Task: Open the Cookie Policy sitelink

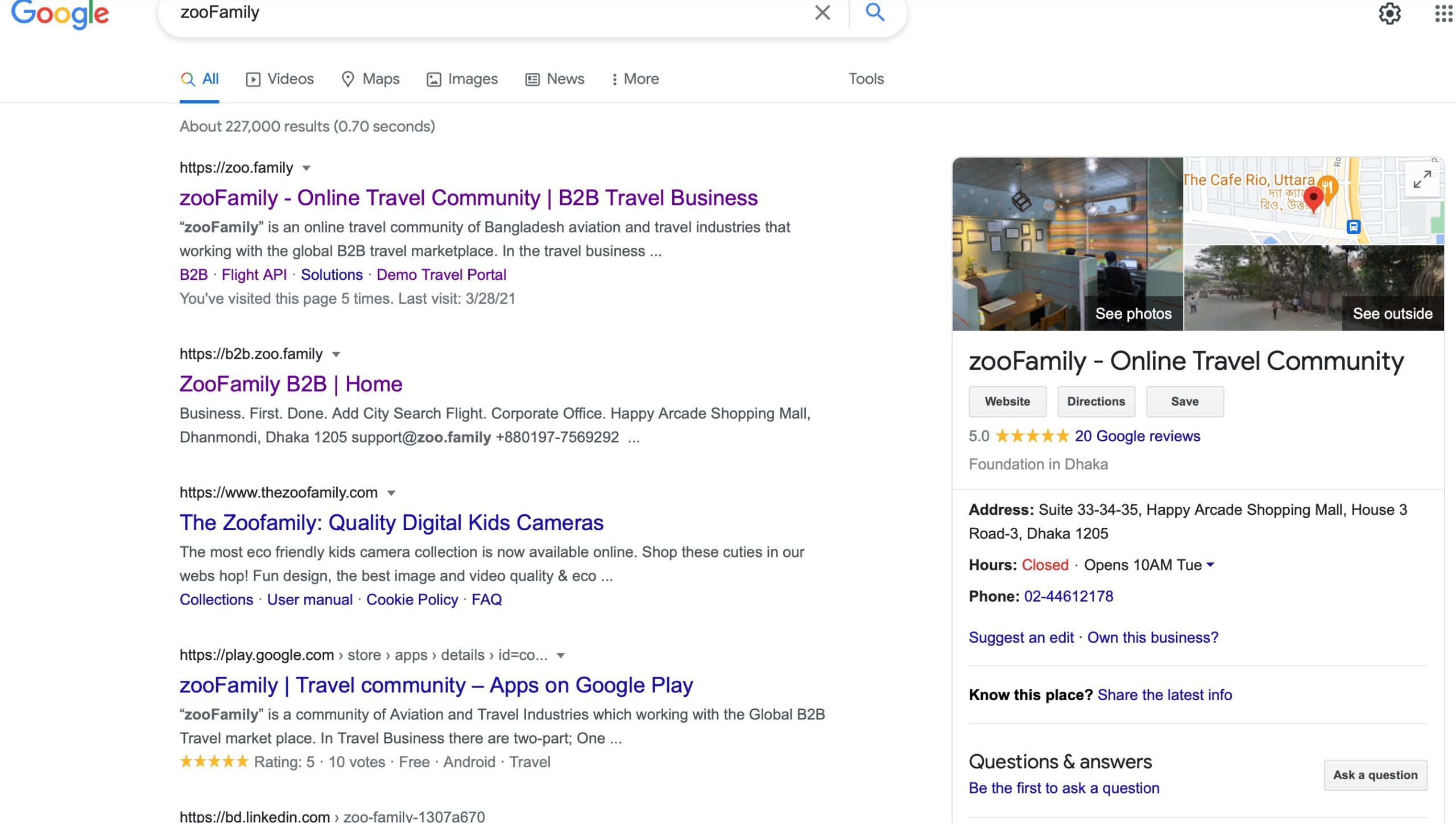Action: (412, 599)
